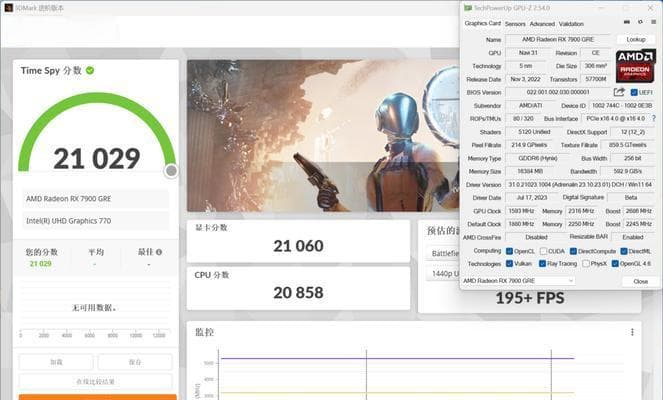Click the Shaders value 5120 Unified
The width and height of the screenshot is (663, 400).
point(534,132)
